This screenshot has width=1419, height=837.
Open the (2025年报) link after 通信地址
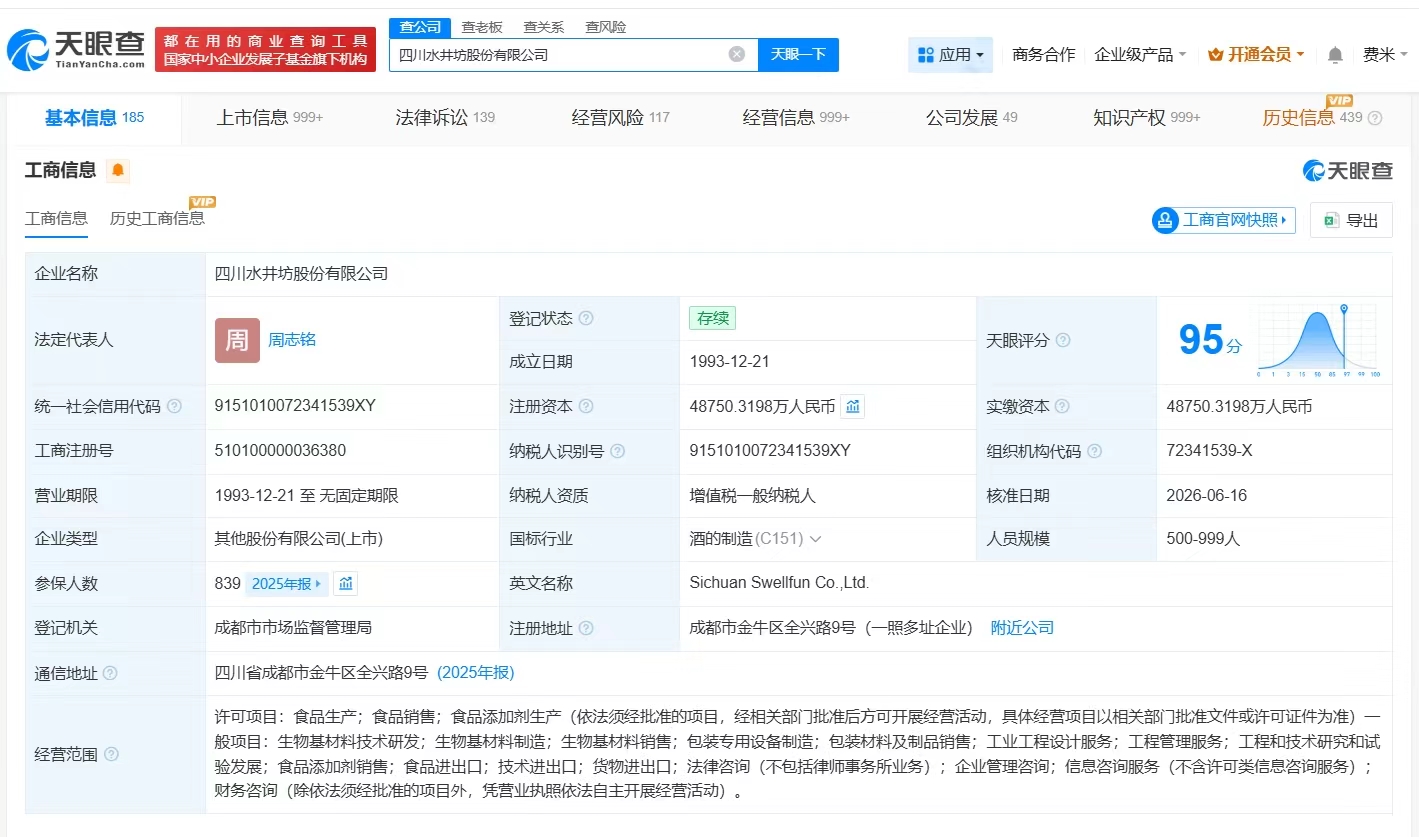pos(476,673)
